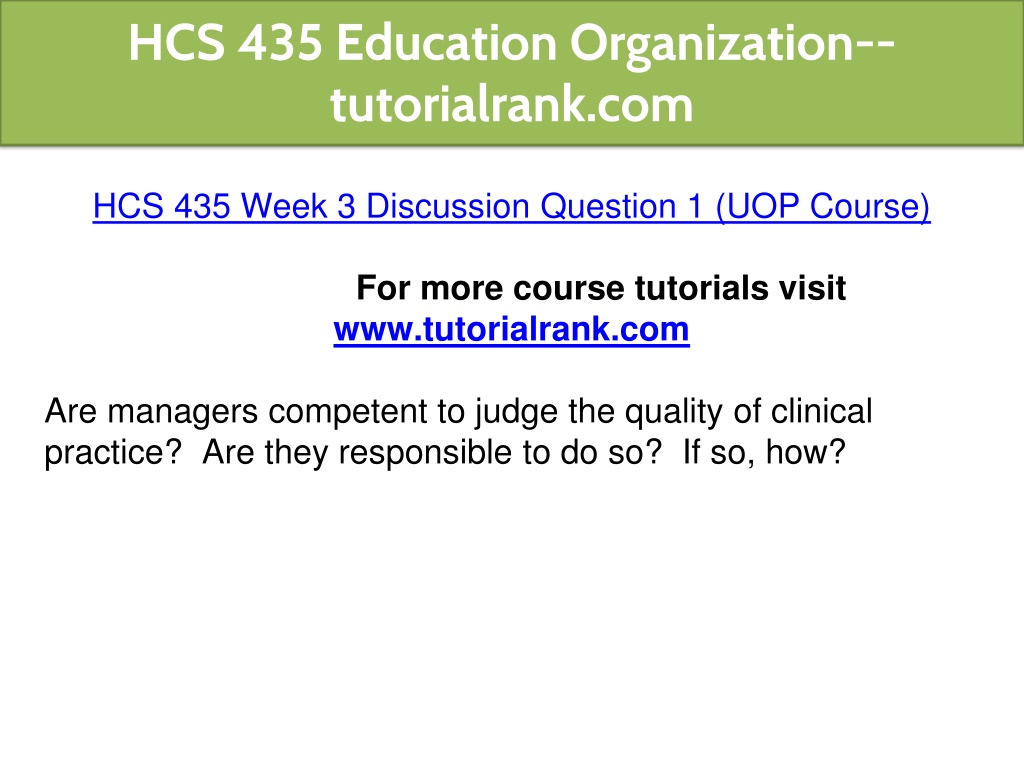Visit the www.tutorialrank.com hyperlink
The image size is (1024, 768).
point(511,329)
